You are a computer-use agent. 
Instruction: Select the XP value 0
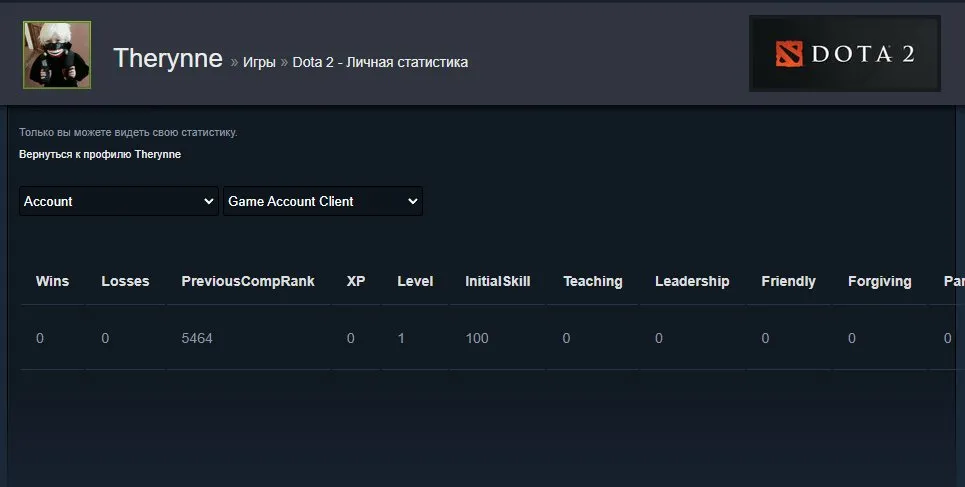pos(351,338)
